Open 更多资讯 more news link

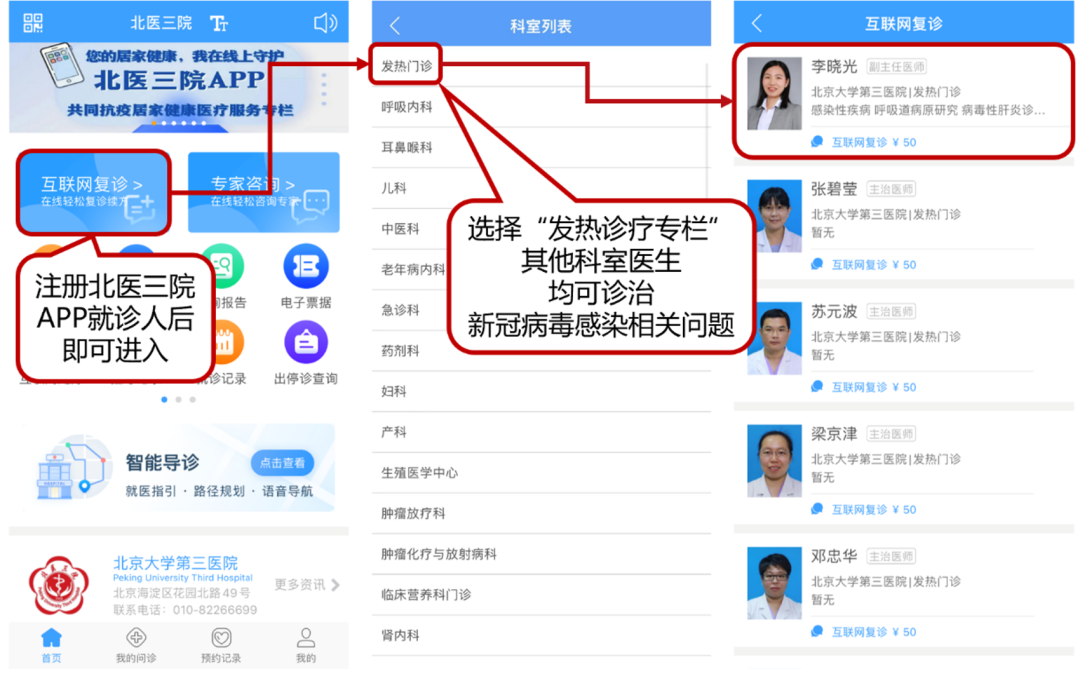[307, 585]
